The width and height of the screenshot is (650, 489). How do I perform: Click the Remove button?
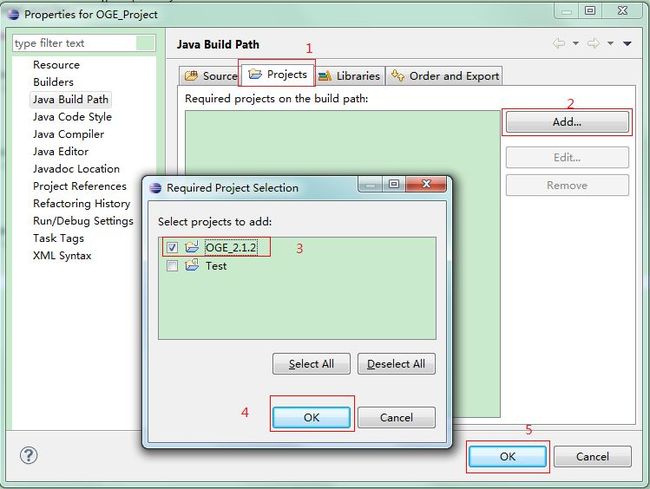point(567,185)
